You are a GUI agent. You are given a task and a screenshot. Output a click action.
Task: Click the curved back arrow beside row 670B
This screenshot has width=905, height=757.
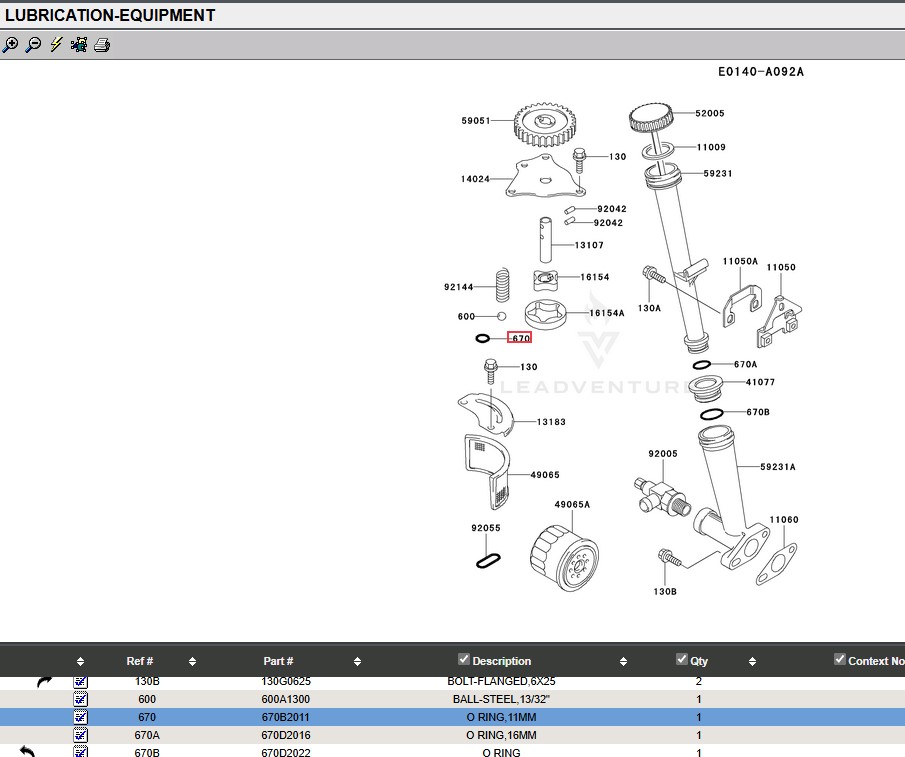pos(27,751)
